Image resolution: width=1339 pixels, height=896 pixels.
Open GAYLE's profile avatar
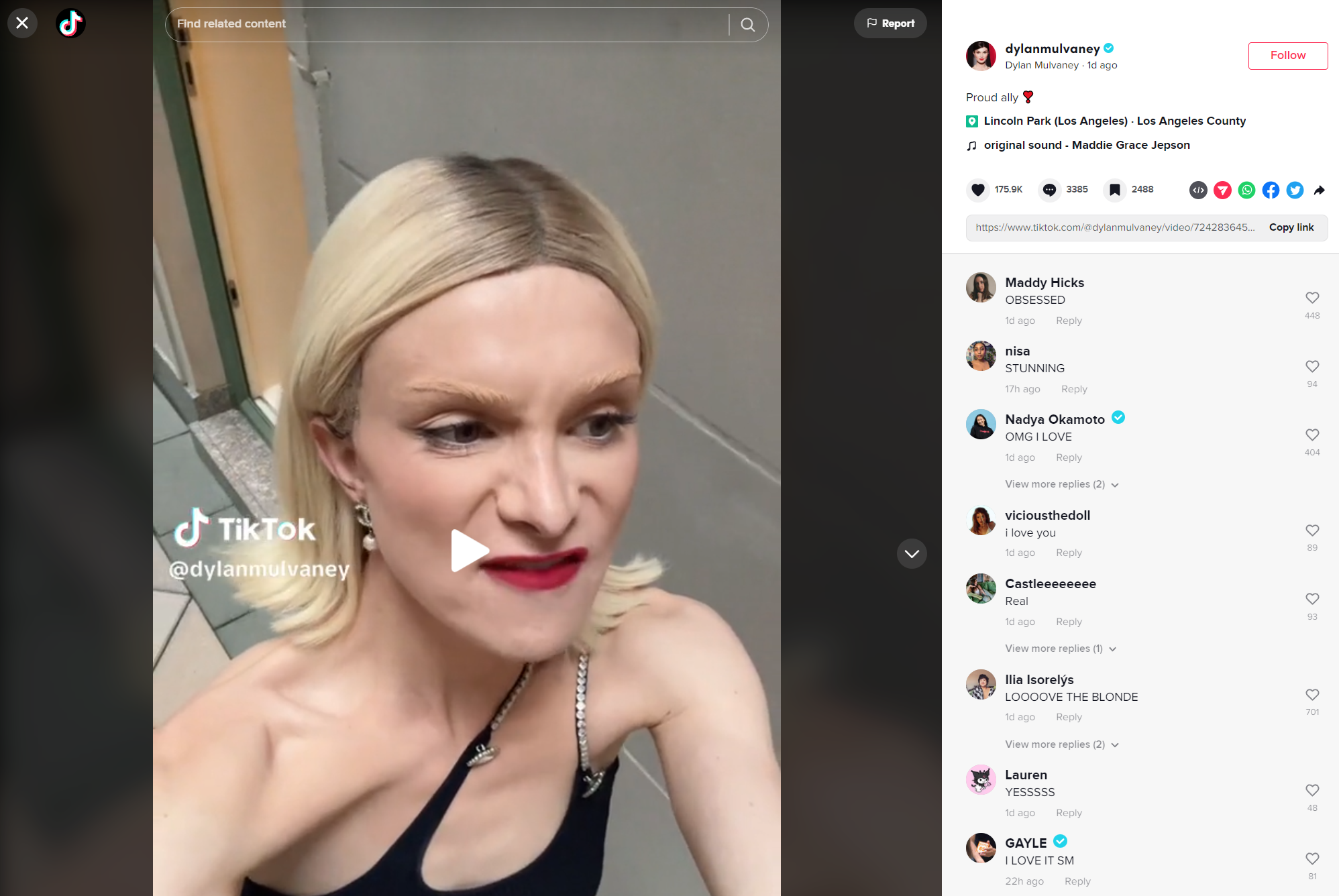981,848
